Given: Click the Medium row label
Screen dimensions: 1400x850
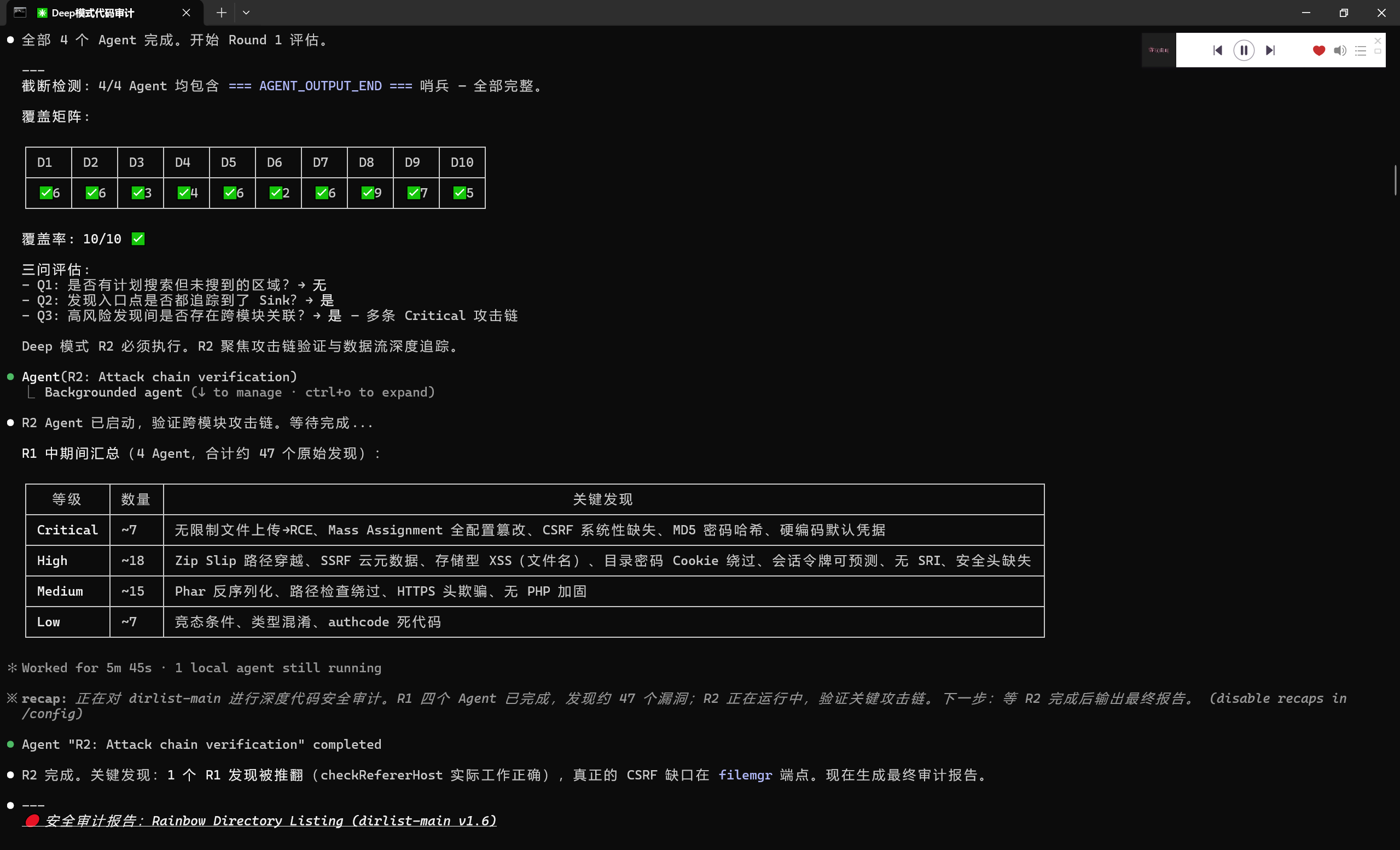Looking at the screenshot, I should click(x=60, y=591).
